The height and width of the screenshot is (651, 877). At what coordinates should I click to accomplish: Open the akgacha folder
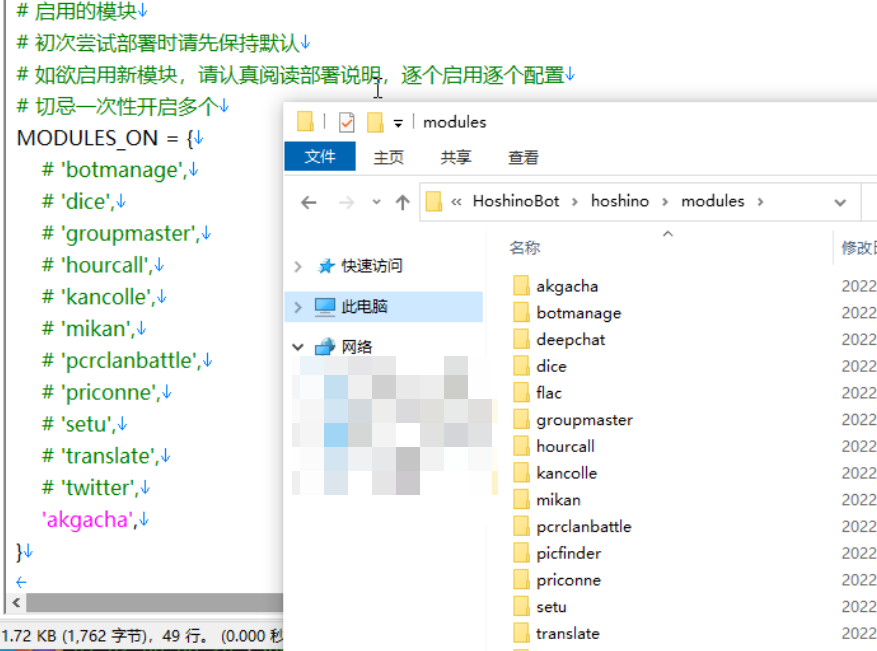click(569, 285)
